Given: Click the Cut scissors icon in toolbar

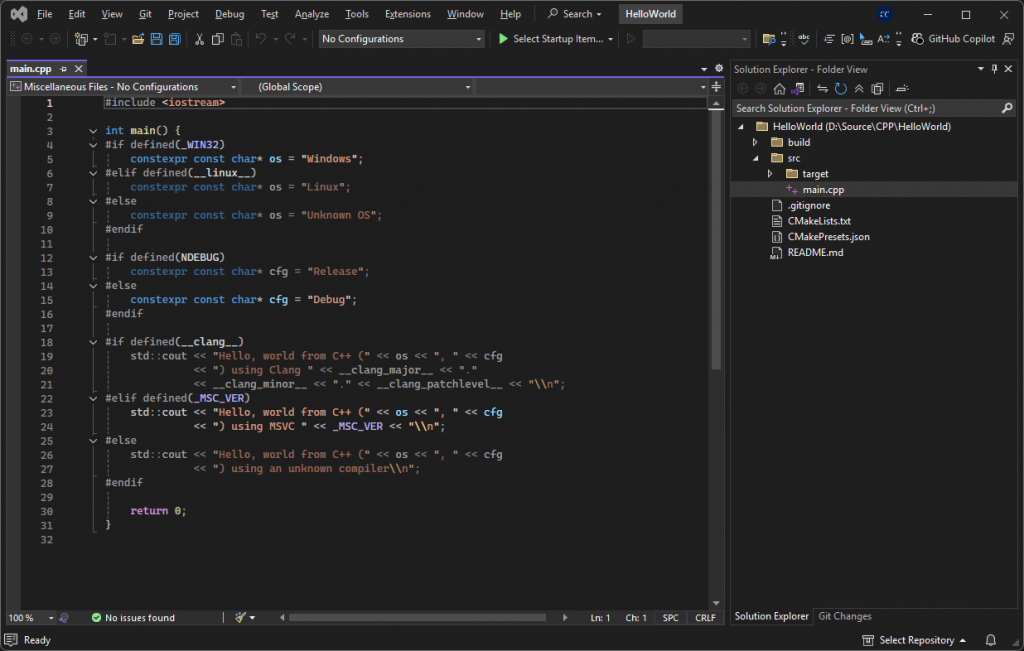Looking at the screenshot, I should click(x=199, y=39).
